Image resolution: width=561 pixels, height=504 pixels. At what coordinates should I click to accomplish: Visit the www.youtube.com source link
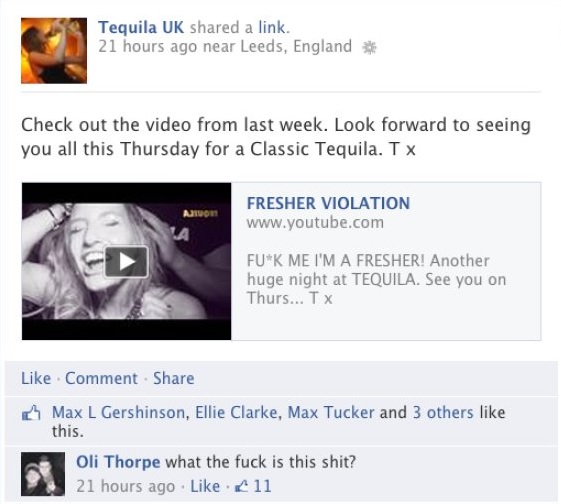pos(315,222)
